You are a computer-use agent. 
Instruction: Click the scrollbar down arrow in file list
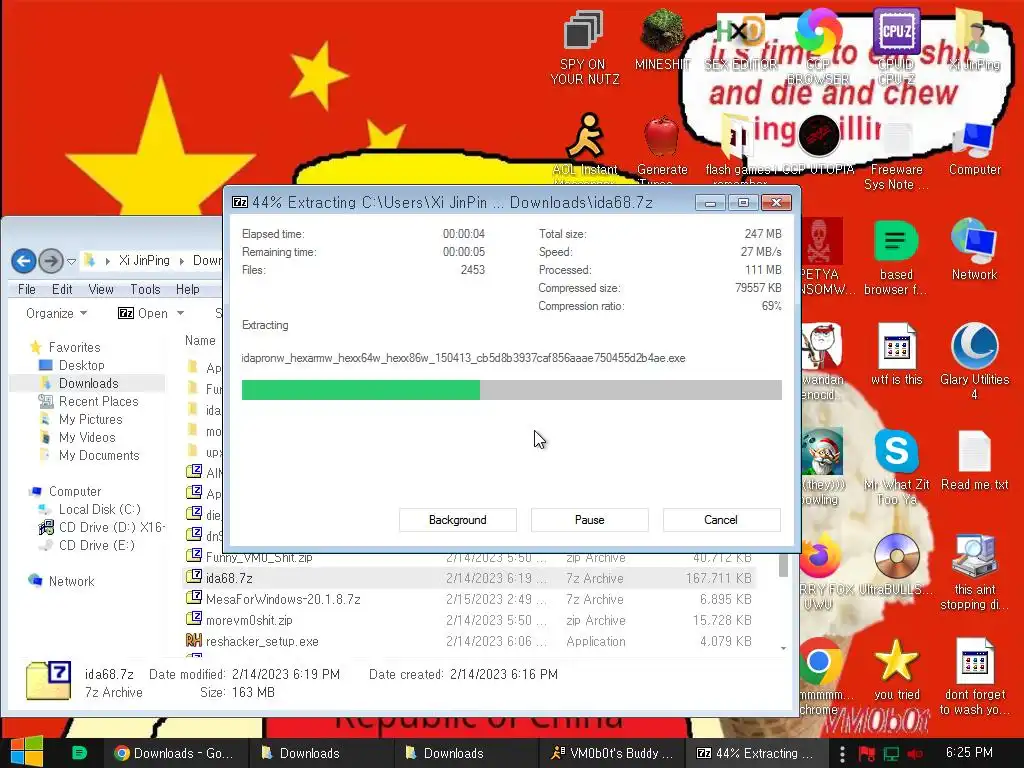tap(783, 648)
